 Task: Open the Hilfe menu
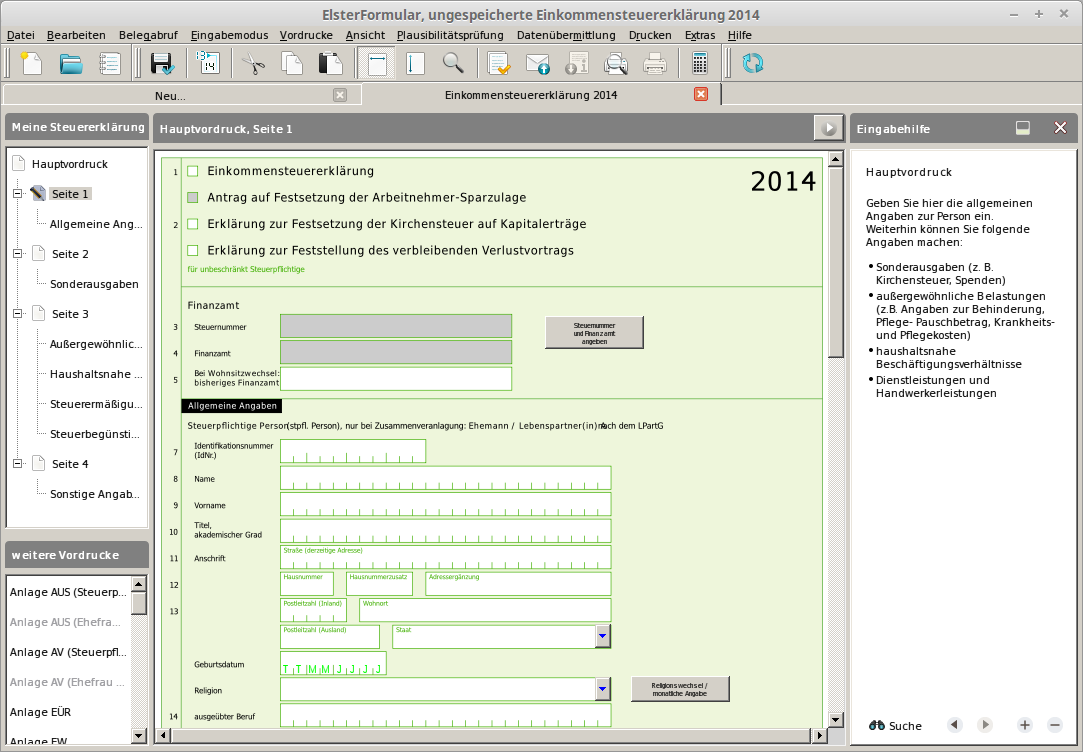pos(739,35)
